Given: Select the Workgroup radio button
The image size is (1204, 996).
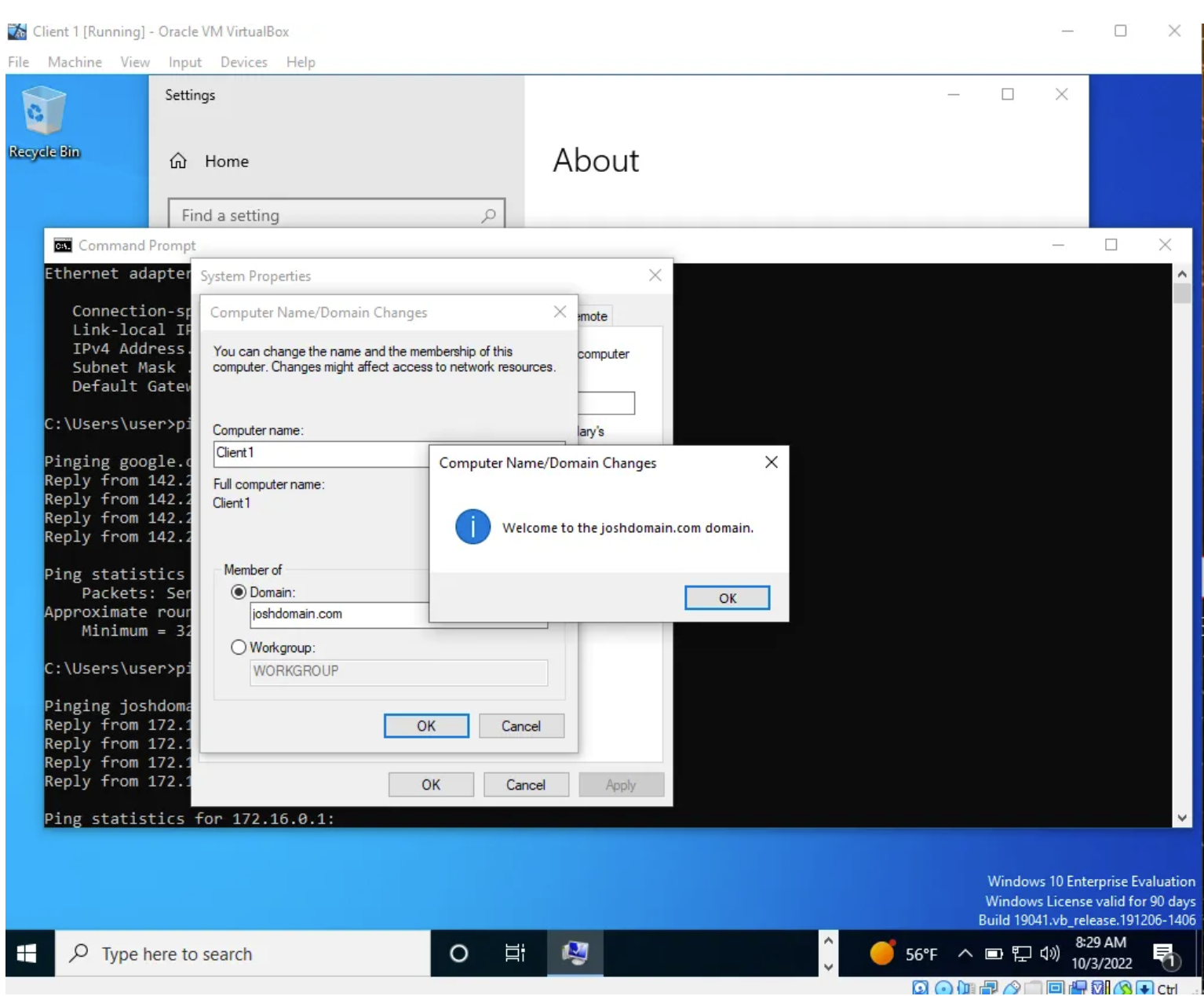Looking at the screenshot, I should (x=239, y=648).
